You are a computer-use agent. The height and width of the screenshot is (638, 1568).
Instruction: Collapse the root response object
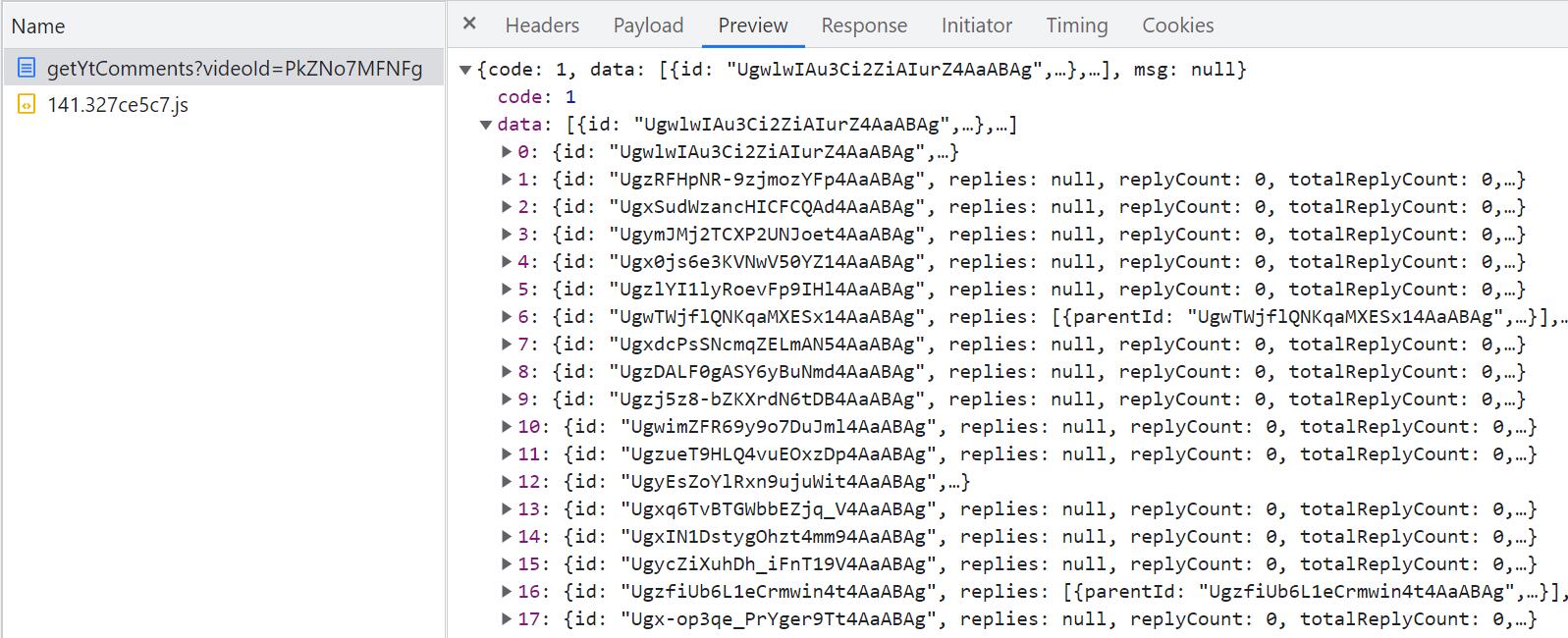coord(465,70)
